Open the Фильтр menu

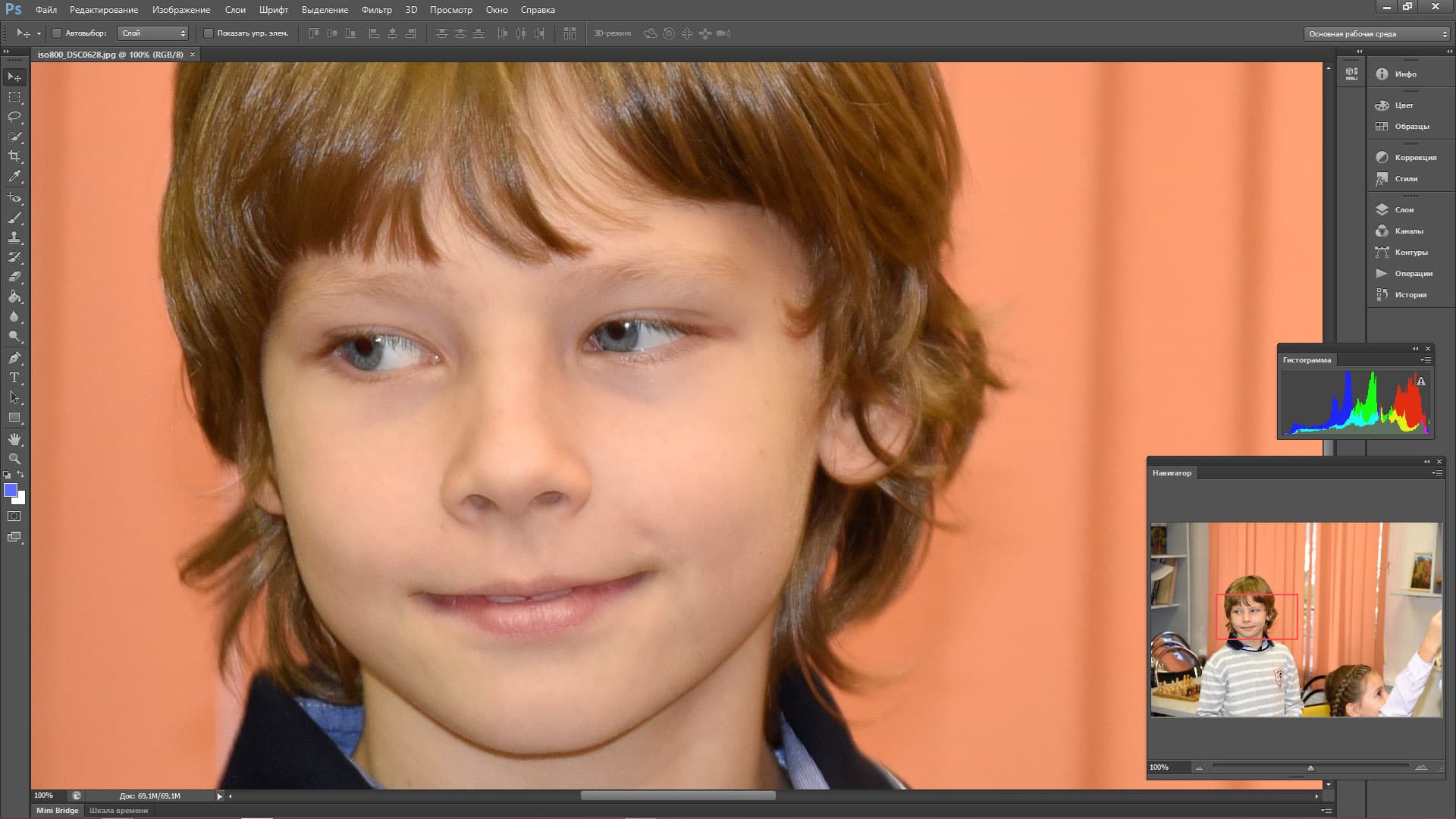pyautogui.click(x=376, y=10)
